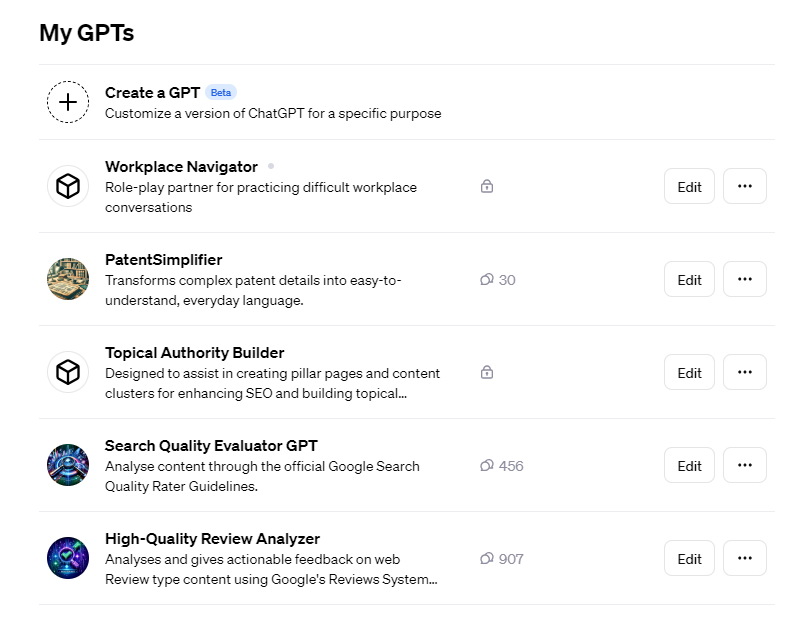Open the options menu for Workplace Navigator
Viewport: 811px width, 634px height.
coord(744,186)
